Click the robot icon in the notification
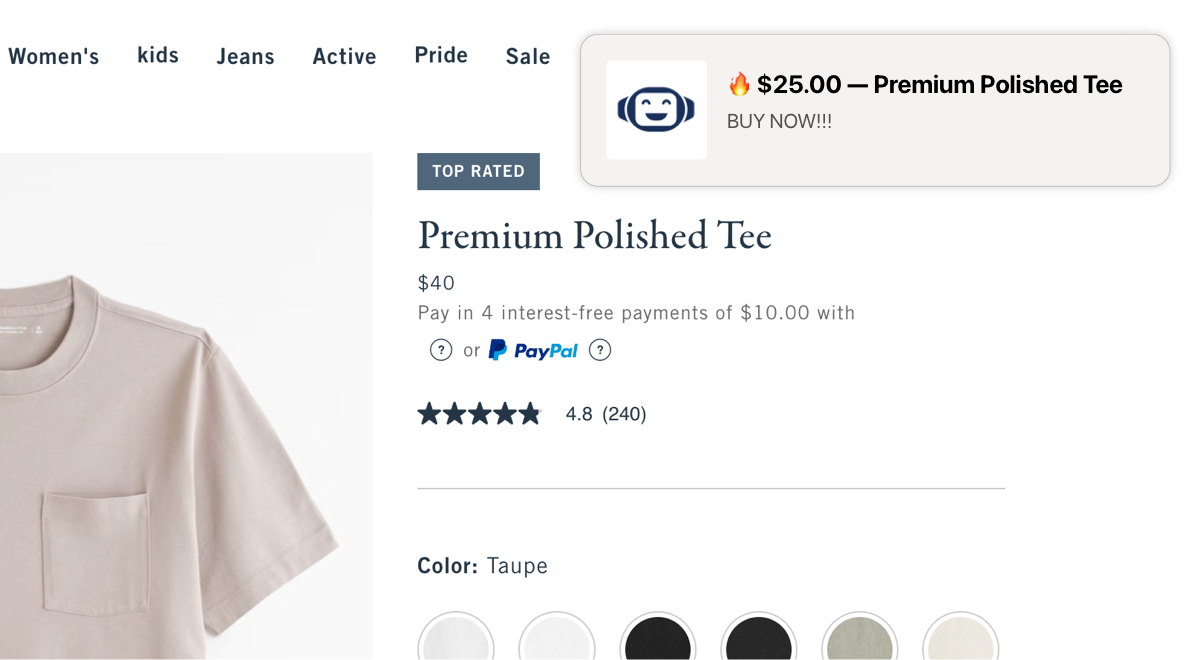Screen dimensions: 1200x660 pyautogui.click(x=656, y=110)
